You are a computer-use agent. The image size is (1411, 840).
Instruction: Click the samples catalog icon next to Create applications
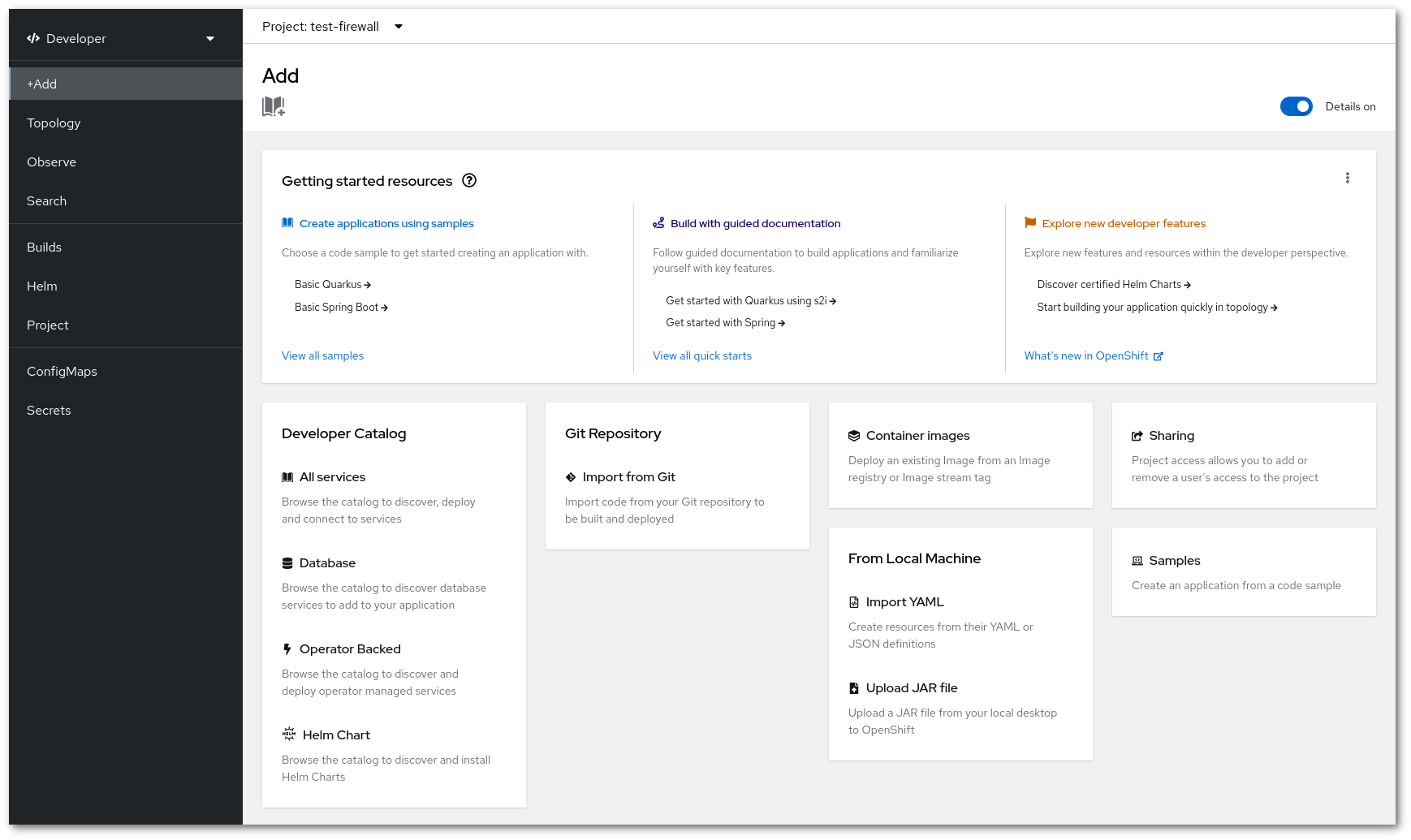[x=287, y=222]
